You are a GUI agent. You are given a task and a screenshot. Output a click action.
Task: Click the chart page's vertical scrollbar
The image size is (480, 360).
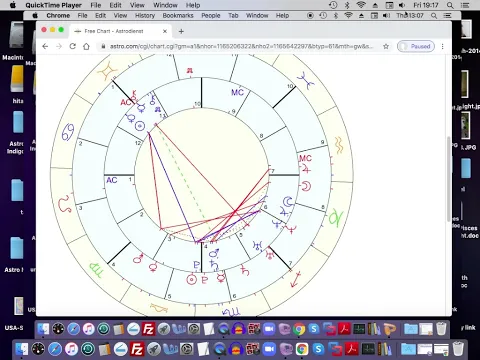(448, 178)
